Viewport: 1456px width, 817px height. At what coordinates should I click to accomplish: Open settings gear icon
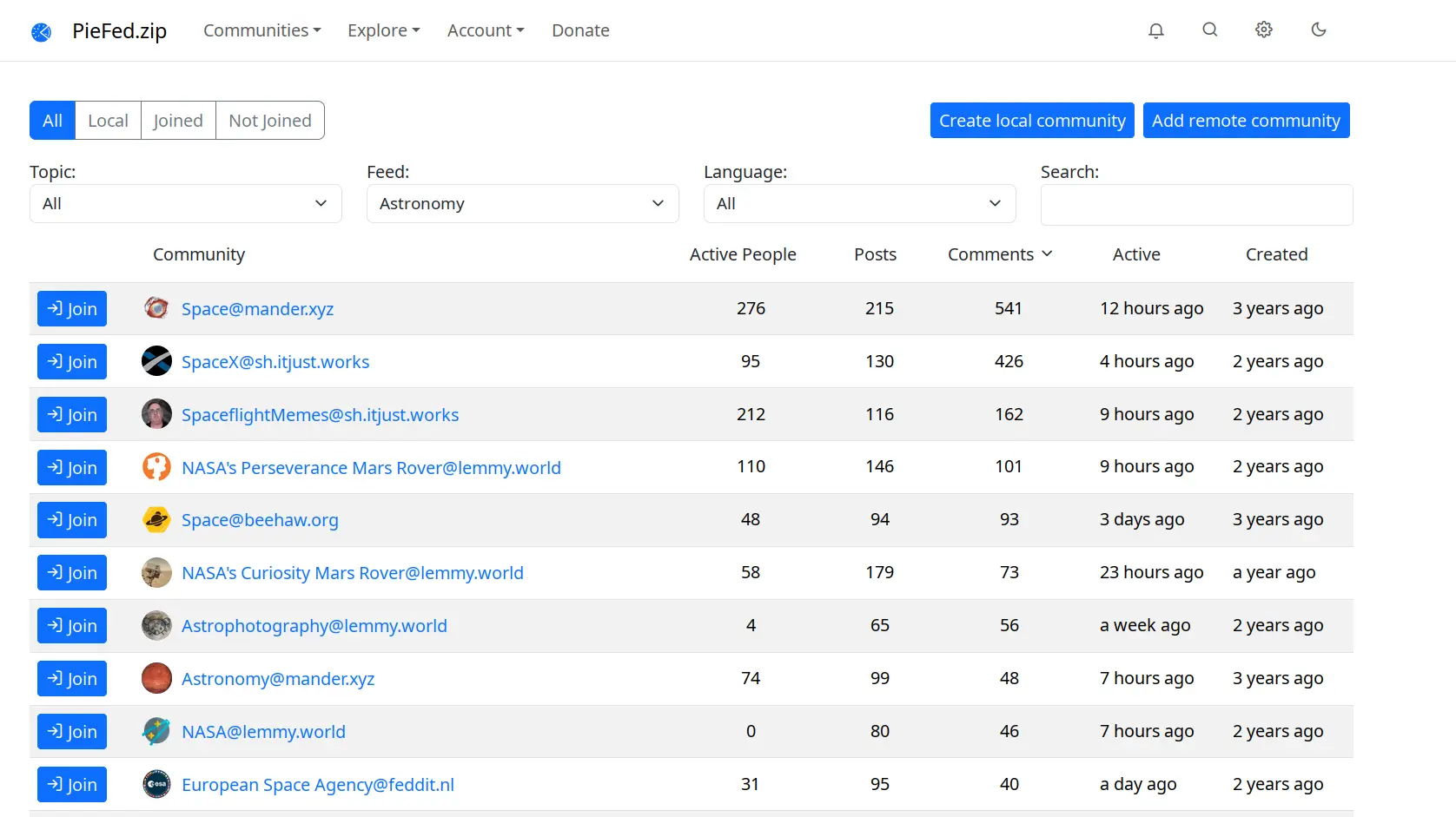(x=1264, y=30)
